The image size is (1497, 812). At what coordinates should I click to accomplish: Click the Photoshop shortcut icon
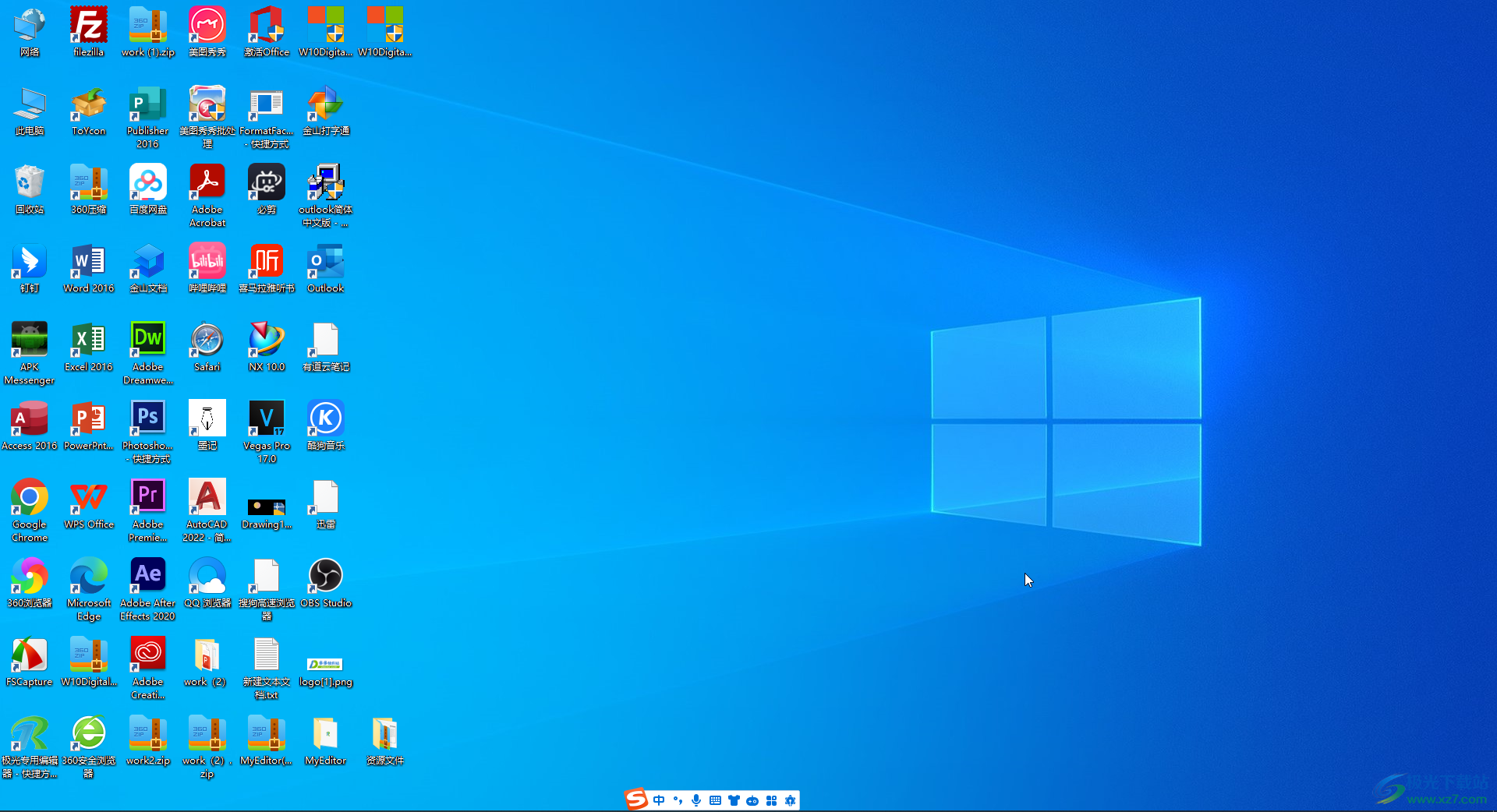pyautogui.click(x=147, y=419)
